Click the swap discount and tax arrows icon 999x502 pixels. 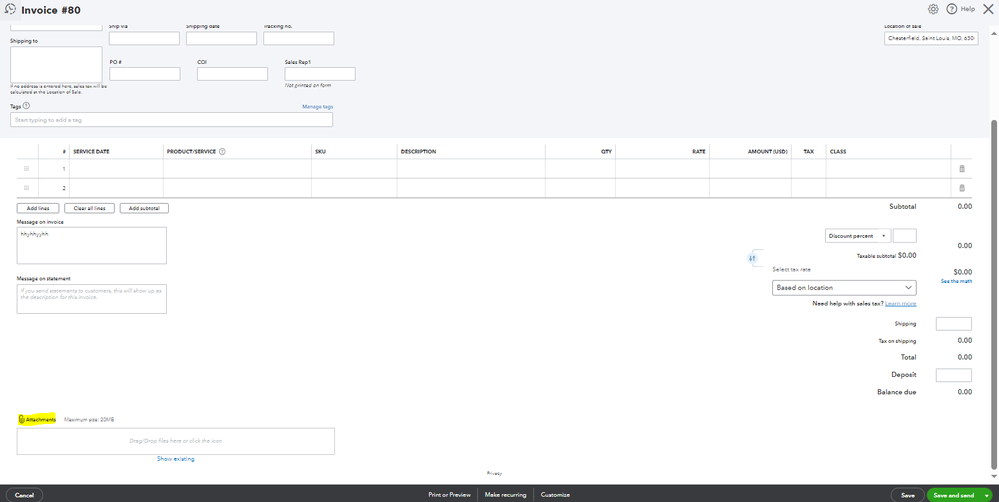tap(752, 258)
